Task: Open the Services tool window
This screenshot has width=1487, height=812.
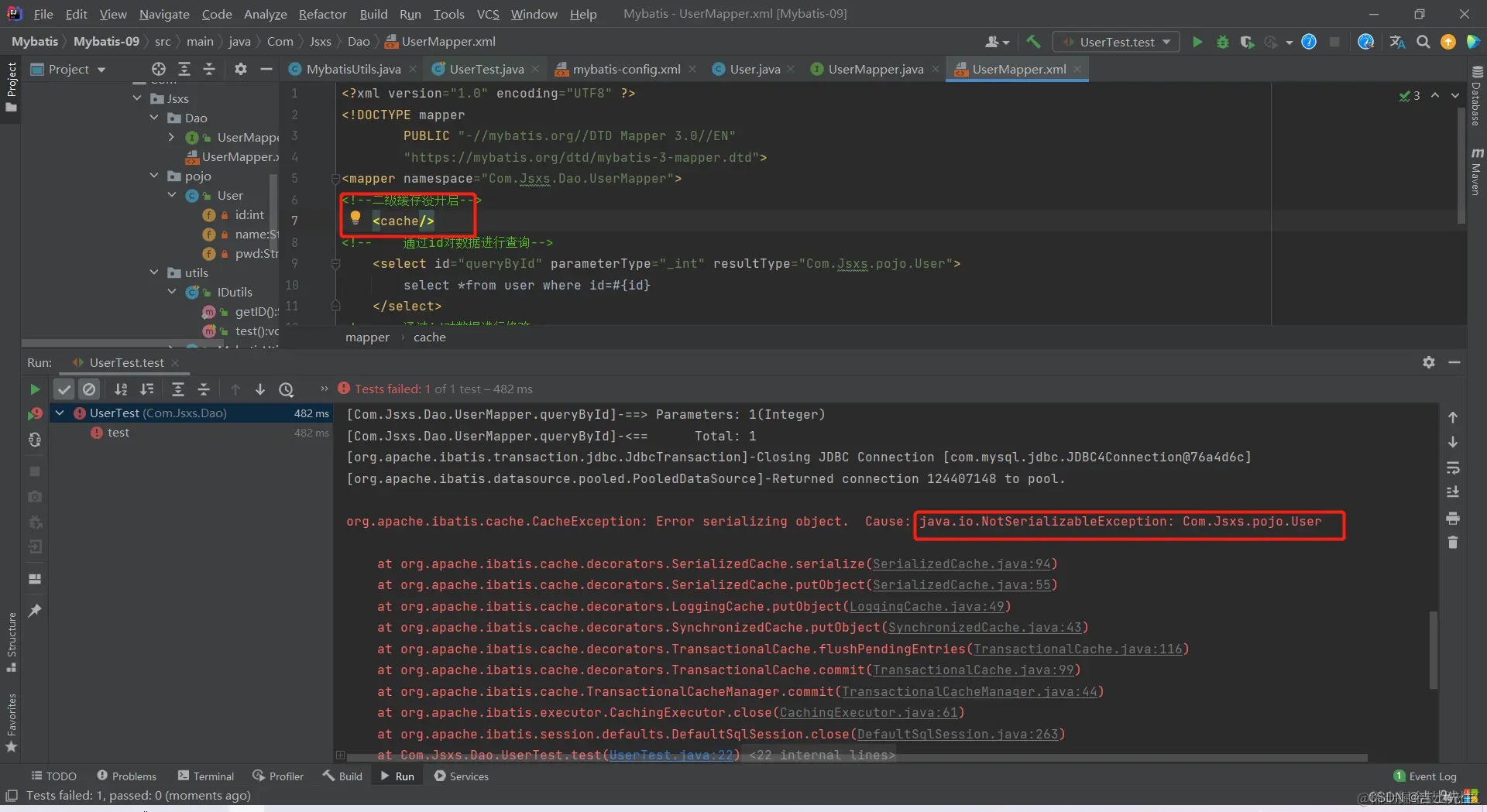Action: click(x=461, y=776)
